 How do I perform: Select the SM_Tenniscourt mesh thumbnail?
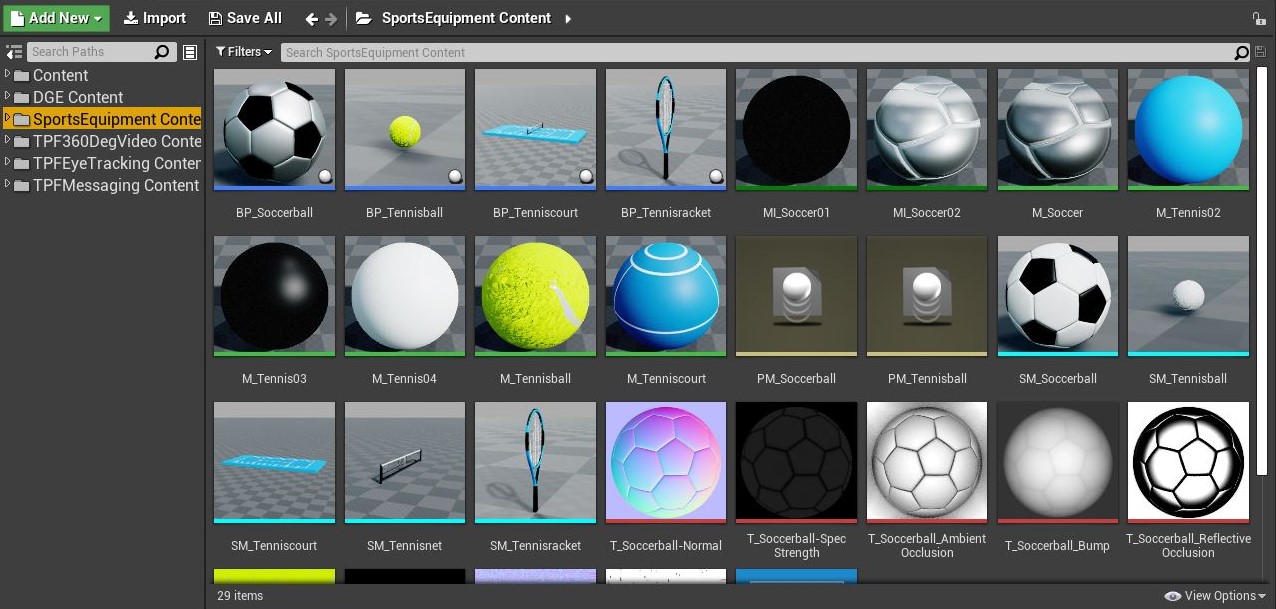[x=275, y=463]
